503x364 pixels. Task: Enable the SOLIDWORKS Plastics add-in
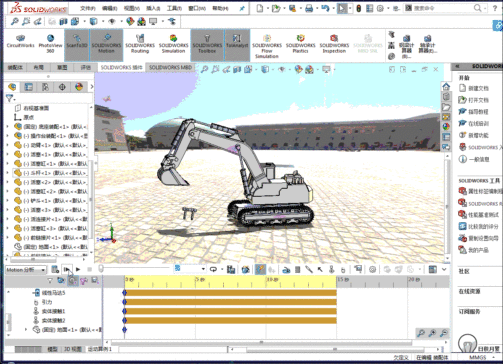[300, 43]
